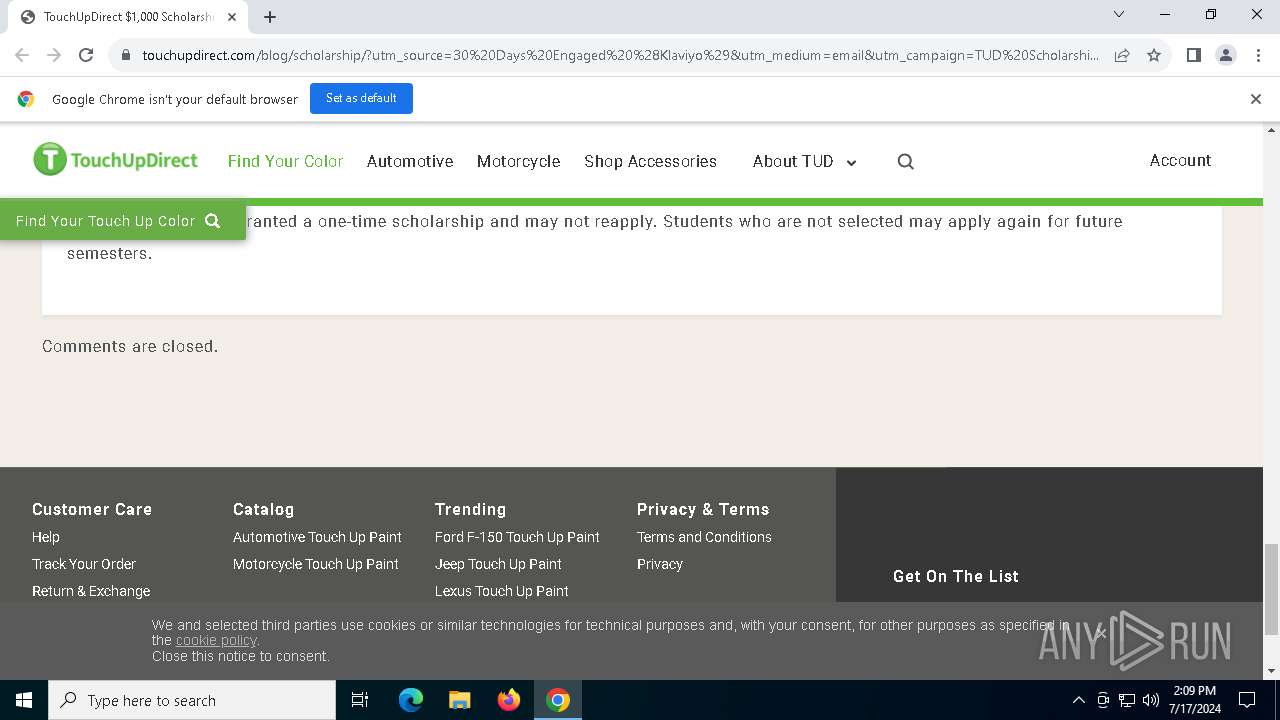Open File Explorer from the taskbar
Screen dimensions: 1280x720
point(460,700)
